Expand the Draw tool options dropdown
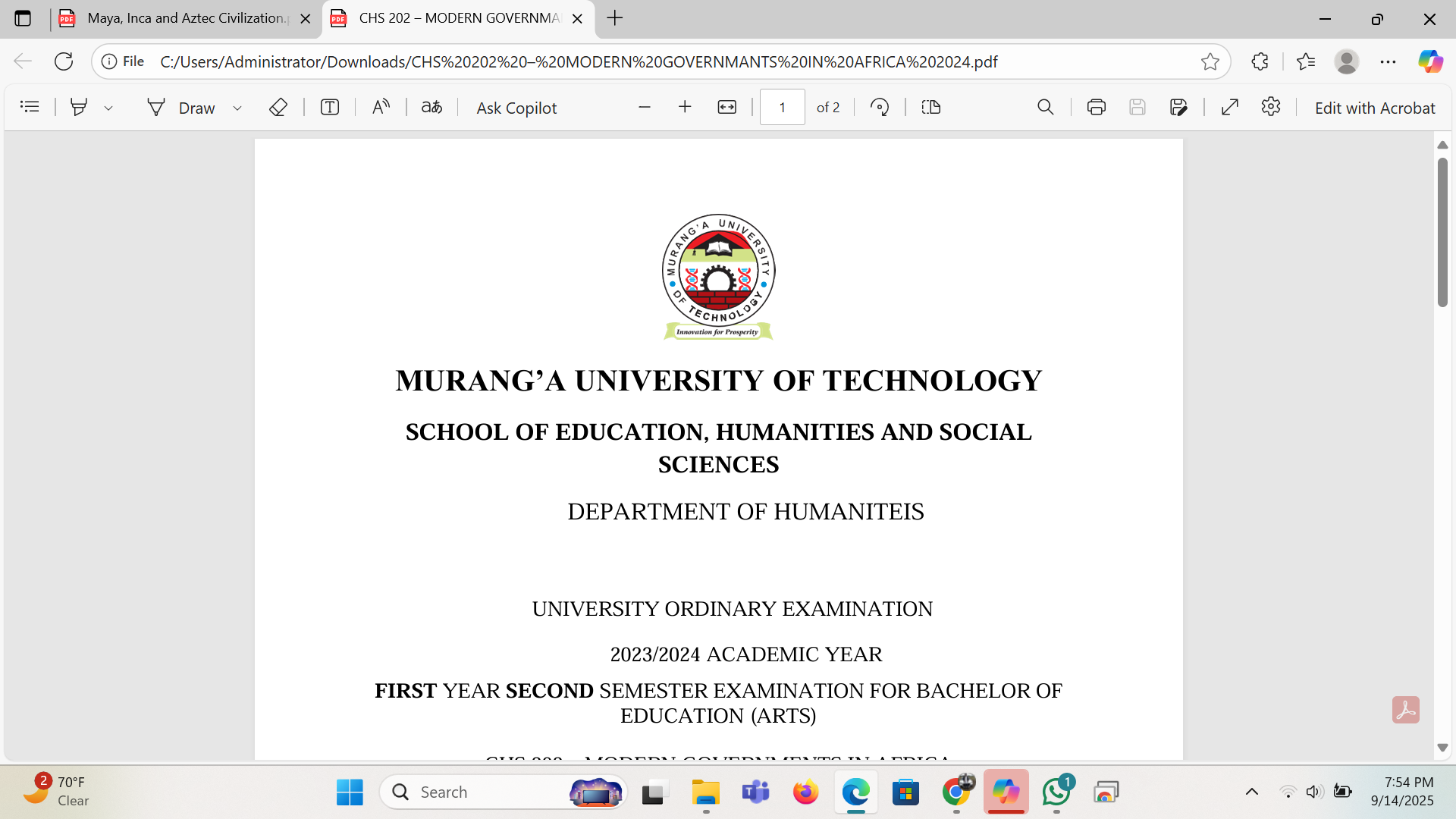Screen dimensions: 1456x819 pos(237,108)
